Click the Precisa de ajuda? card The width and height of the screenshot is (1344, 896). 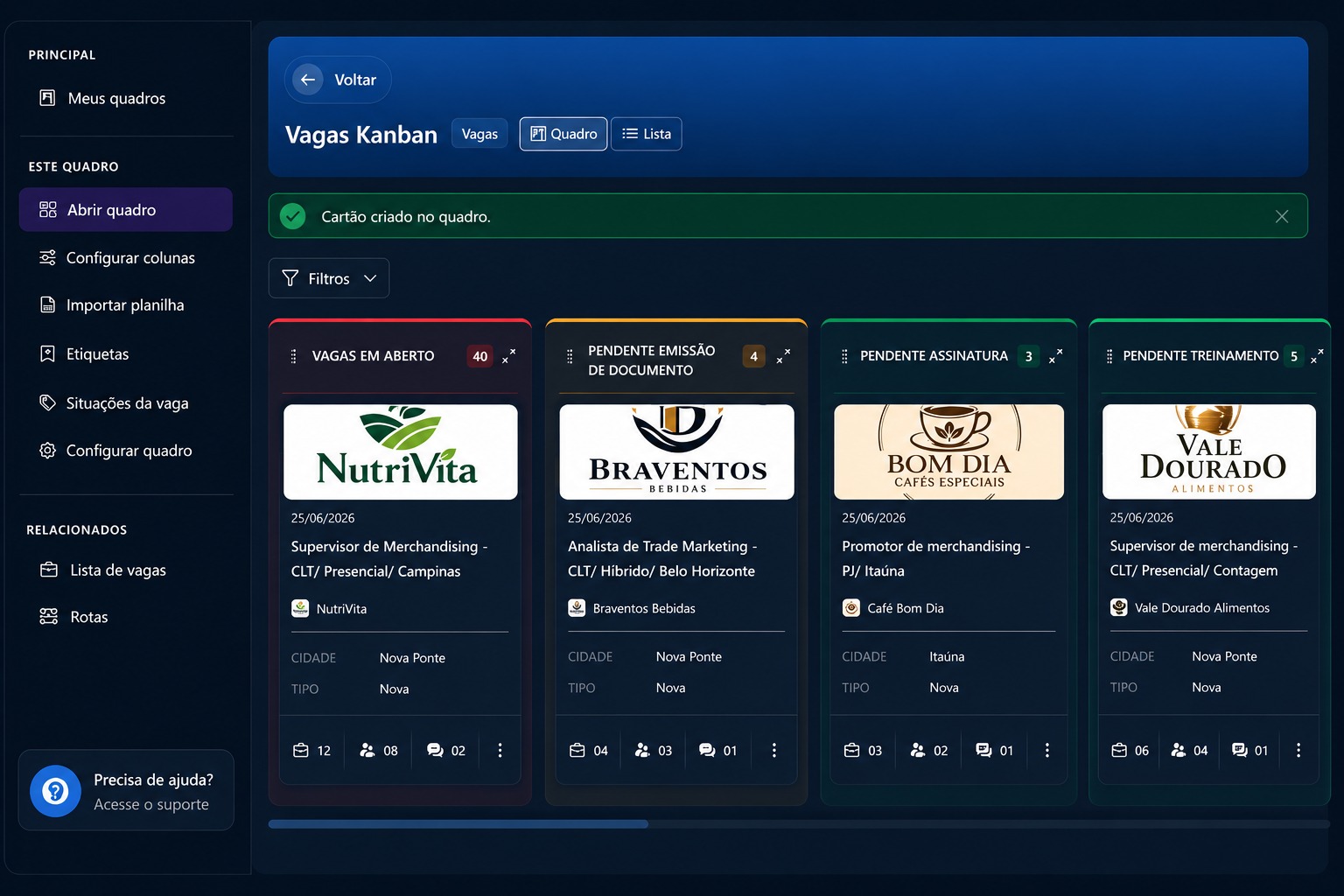pos(126,790)
